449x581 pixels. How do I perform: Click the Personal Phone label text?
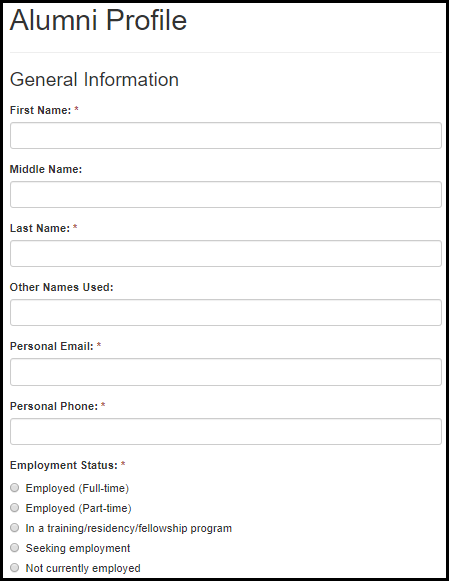tap(54, 406)
